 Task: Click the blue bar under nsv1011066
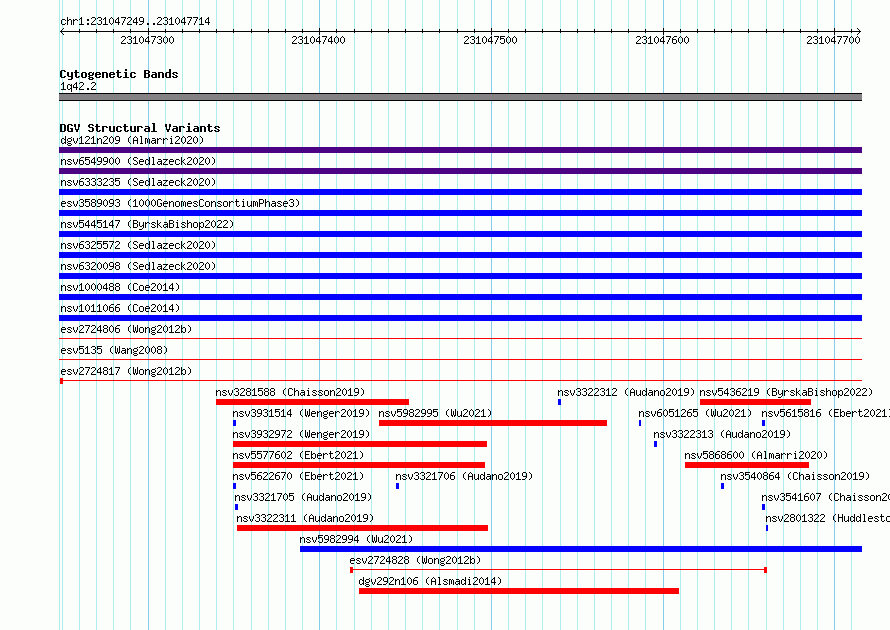460,318
